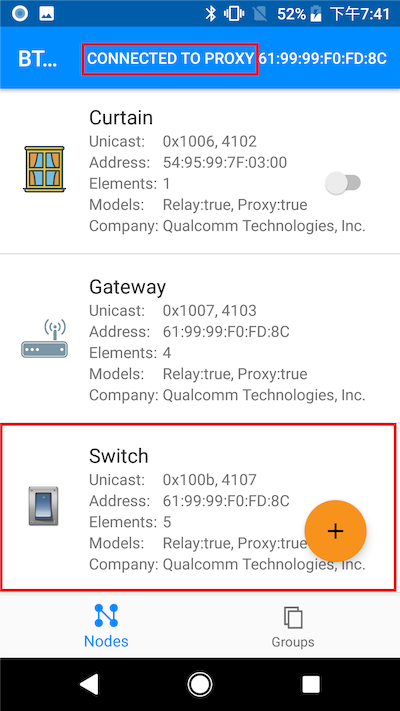Open the Nodes tab icon

pyautogui.click(x=106, y=615)
